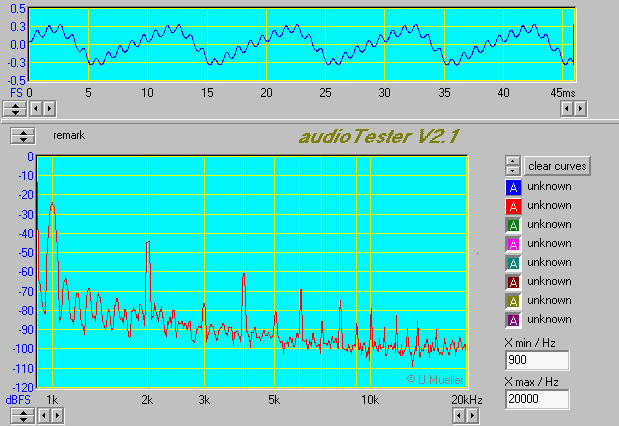This screenshot has width=619, height=426.
Task: Click the left arrow under the 45ms waveform end
Action: pos(567,109)
